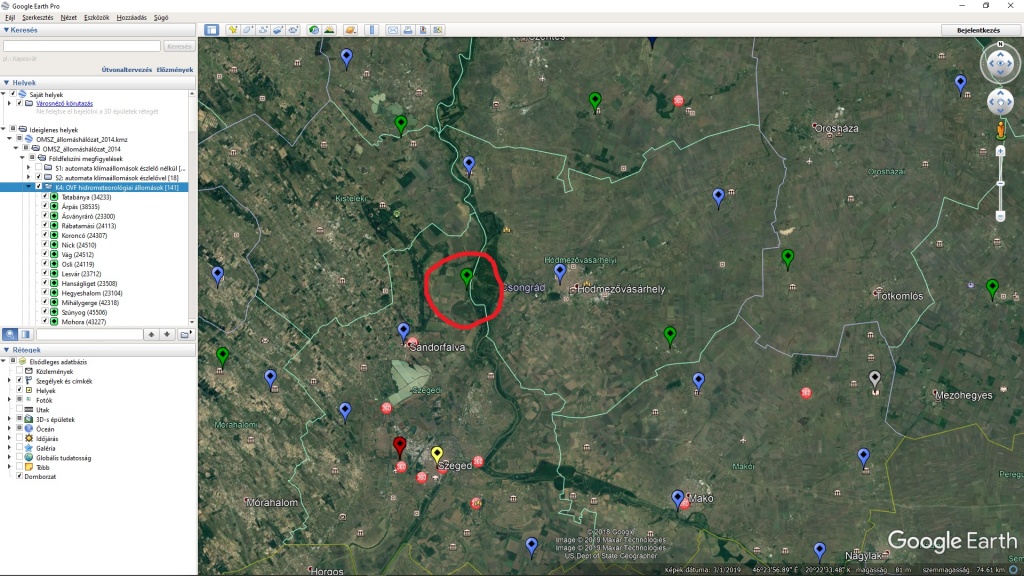Uncheck the Domborzat layer checkbox
Screen dimensions: 1024x576
tap(19, 476)
